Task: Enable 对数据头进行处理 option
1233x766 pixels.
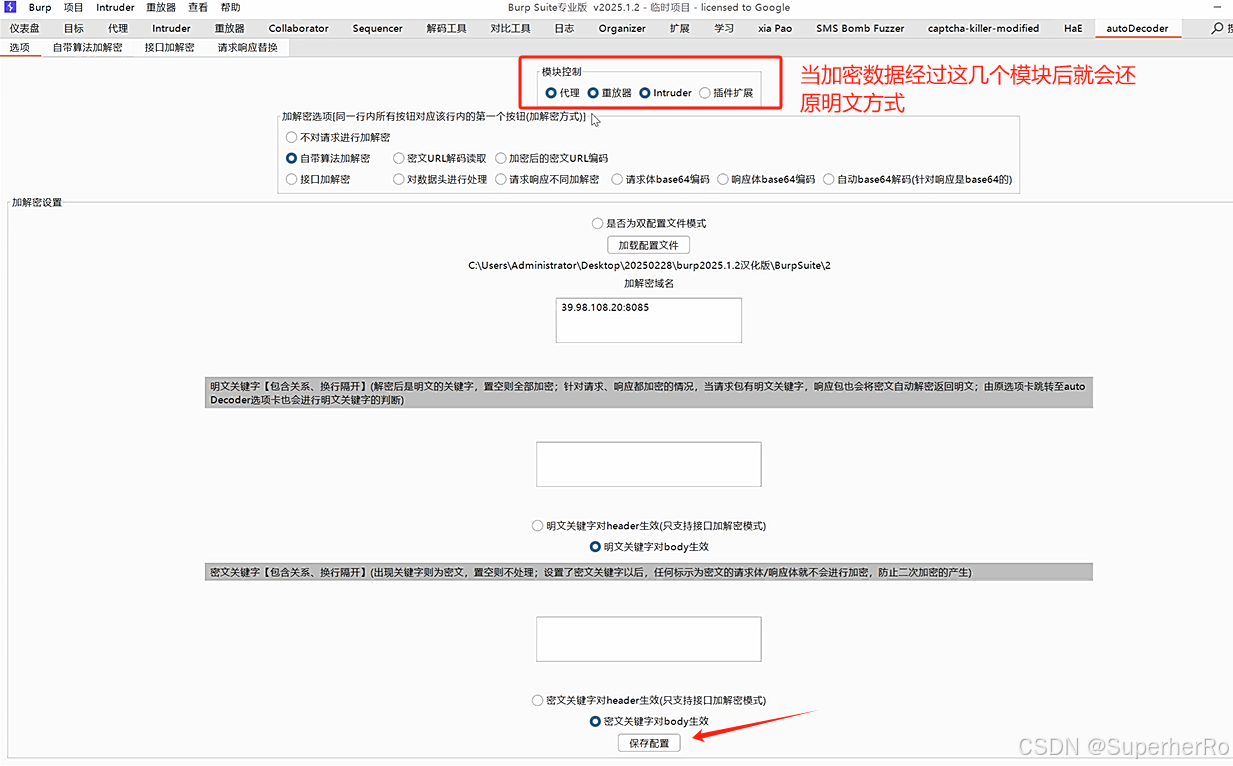Action: (x=439, y=179)
